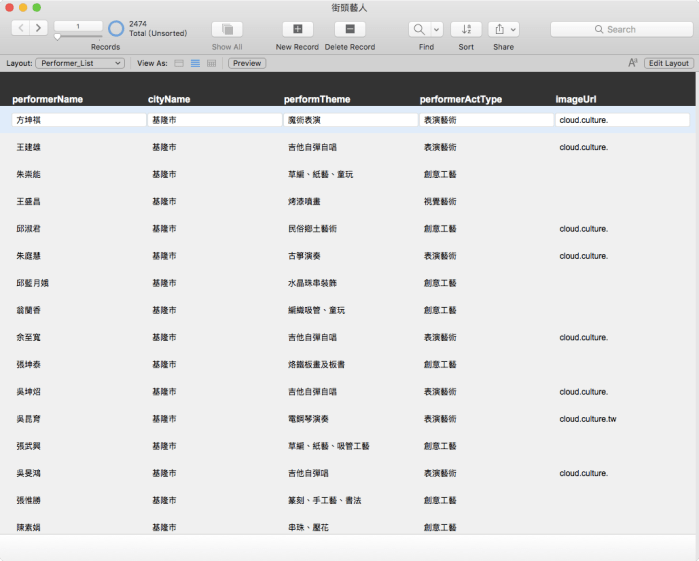Go to the next record arrow
Image resolution: width=699 pixels, height=561 pixels.
tap(39, 28)
